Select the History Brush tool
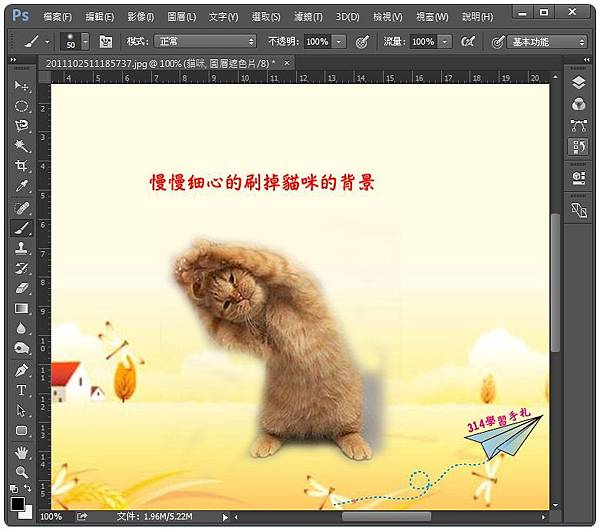This screenshot has height=531, width=600. click(x=21, y=268)
